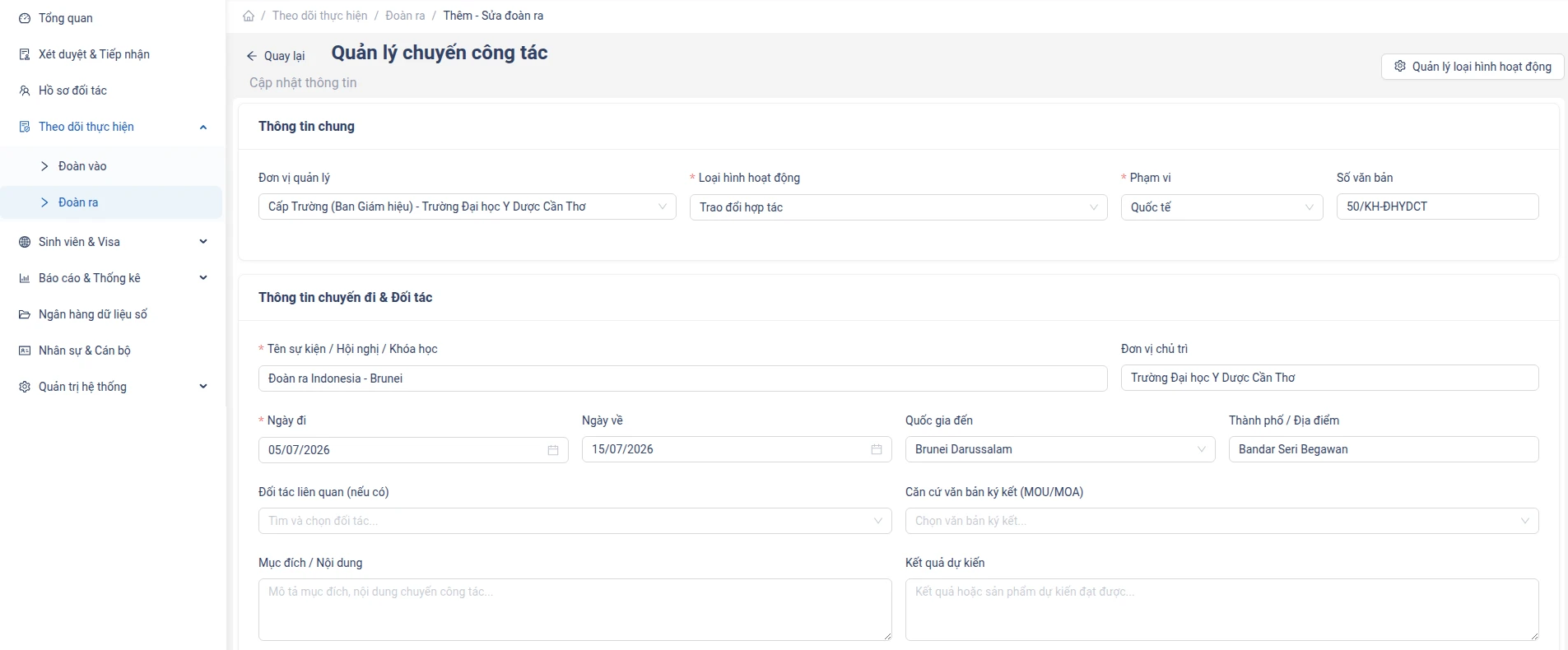Click the Thông tin chung section heading
Image resolution: width=1568 pixels, height=650 pixels.
click(306, 127)
